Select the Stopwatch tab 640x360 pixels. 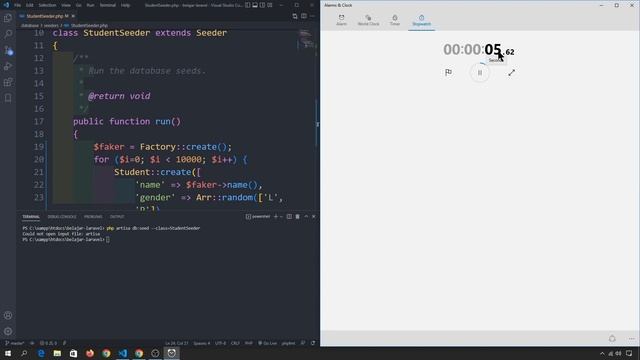[421, 20]
